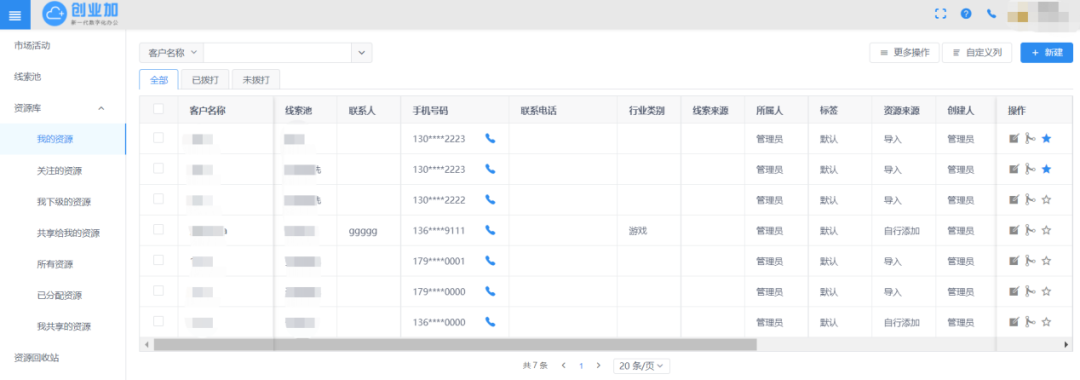The image size is (1080, 380).
Task: Expand the 20 条/页 page size selector
Action: point(642,366)
